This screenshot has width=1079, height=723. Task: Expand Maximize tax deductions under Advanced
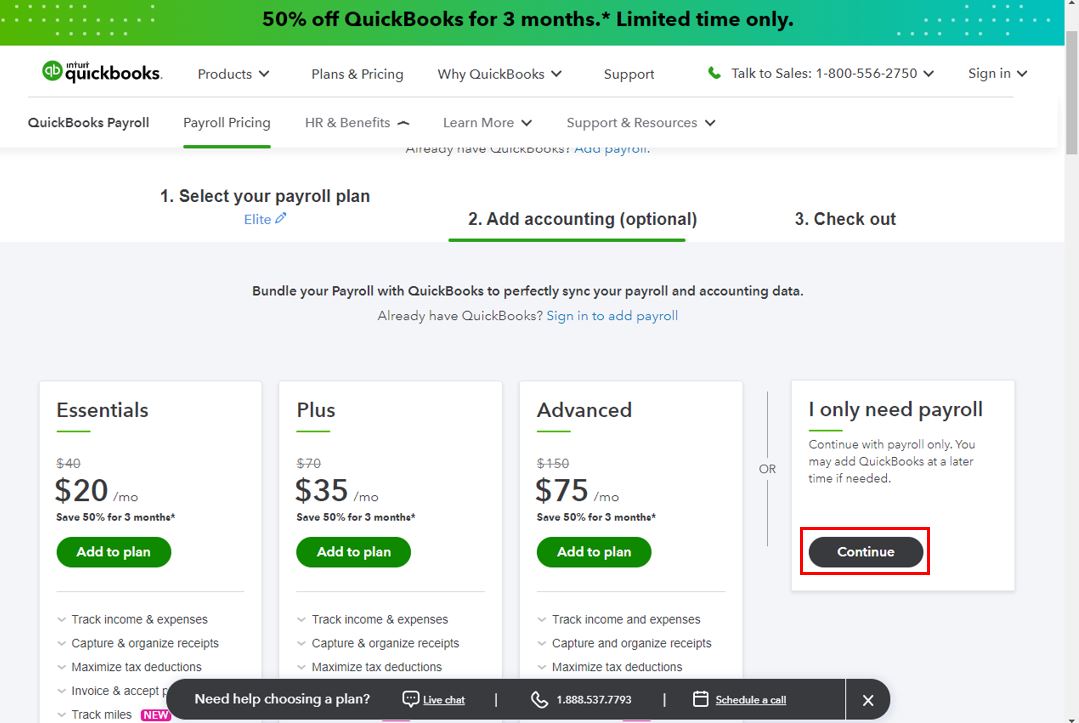610,667
